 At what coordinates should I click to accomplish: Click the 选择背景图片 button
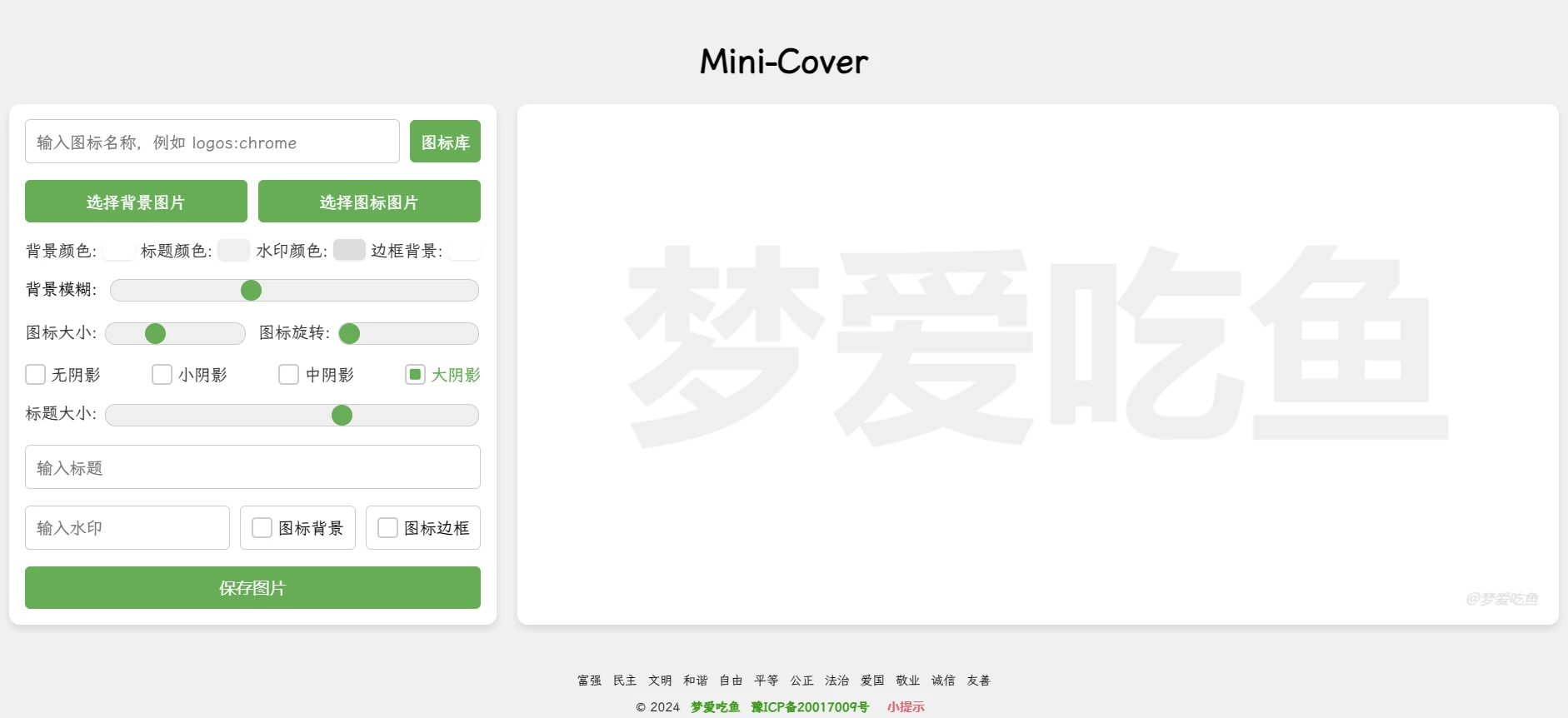tap(136, 202)
